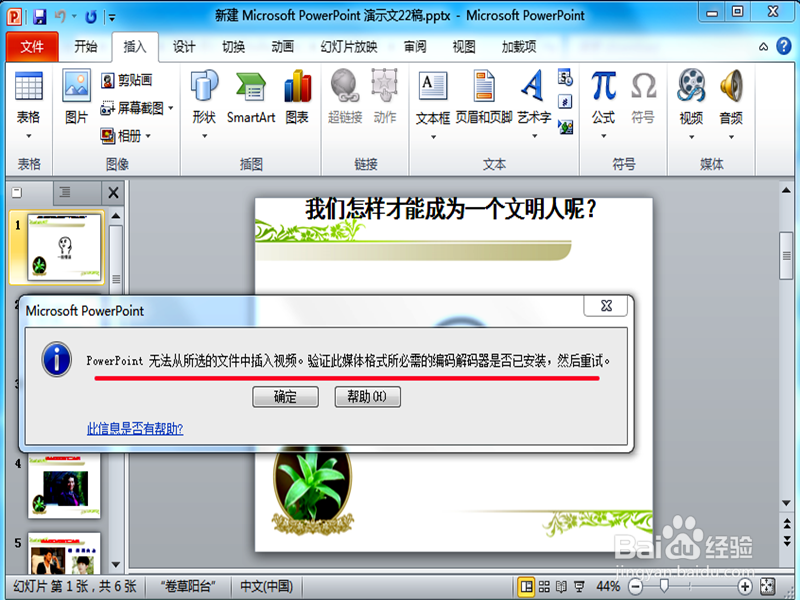
Task: Fit slide to current window
Action: (x=768, y=587)
